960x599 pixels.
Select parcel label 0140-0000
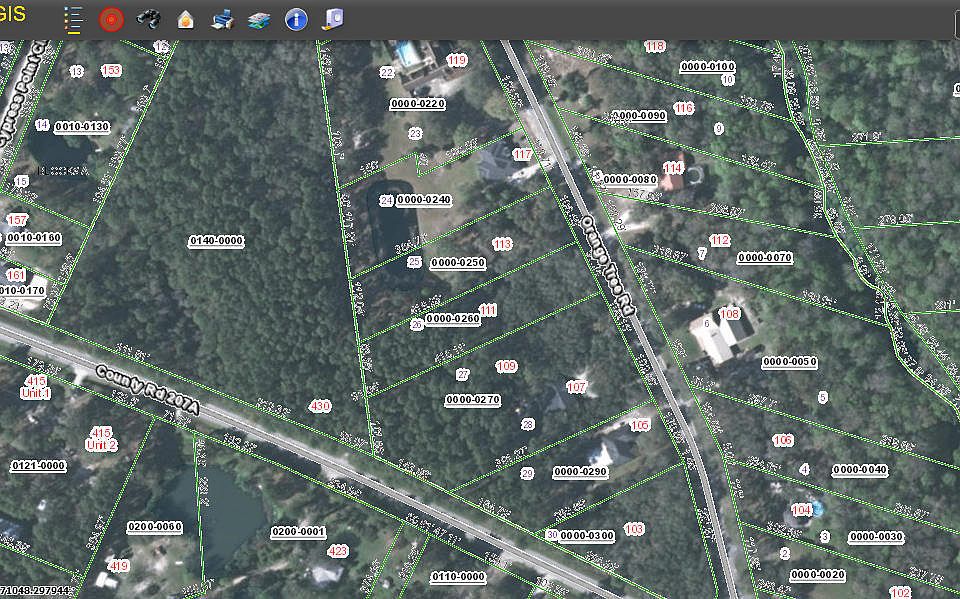pos(216,241)
